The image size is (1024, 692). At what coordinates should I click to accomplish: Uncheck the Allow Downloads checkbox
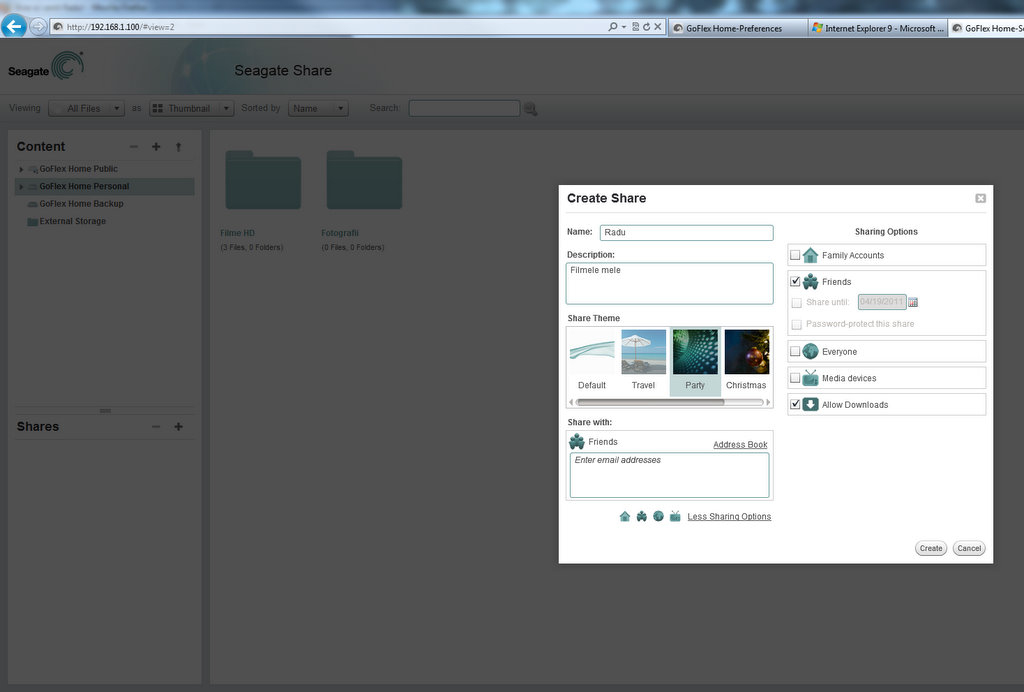[795, 405]
